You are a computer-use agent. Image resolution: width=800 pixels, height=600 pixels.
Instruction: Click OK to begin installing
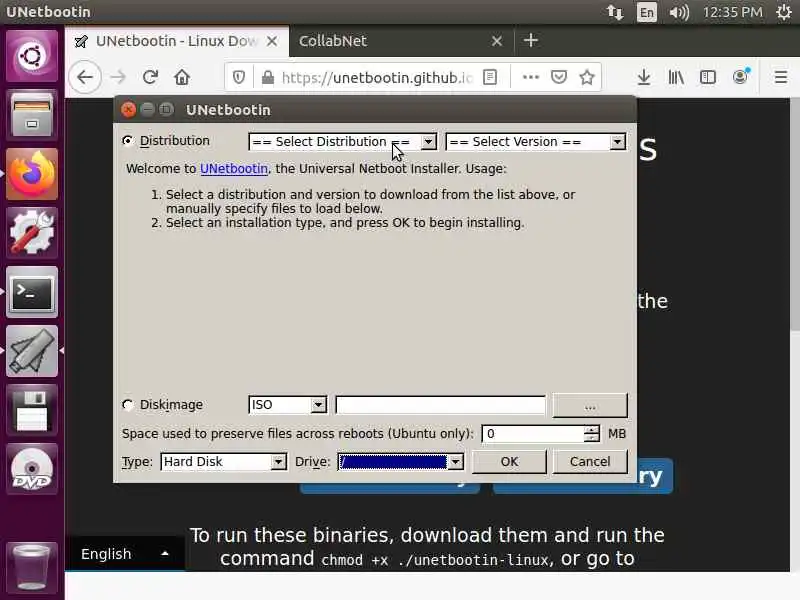pyautogui.click(x=509, y=462)
